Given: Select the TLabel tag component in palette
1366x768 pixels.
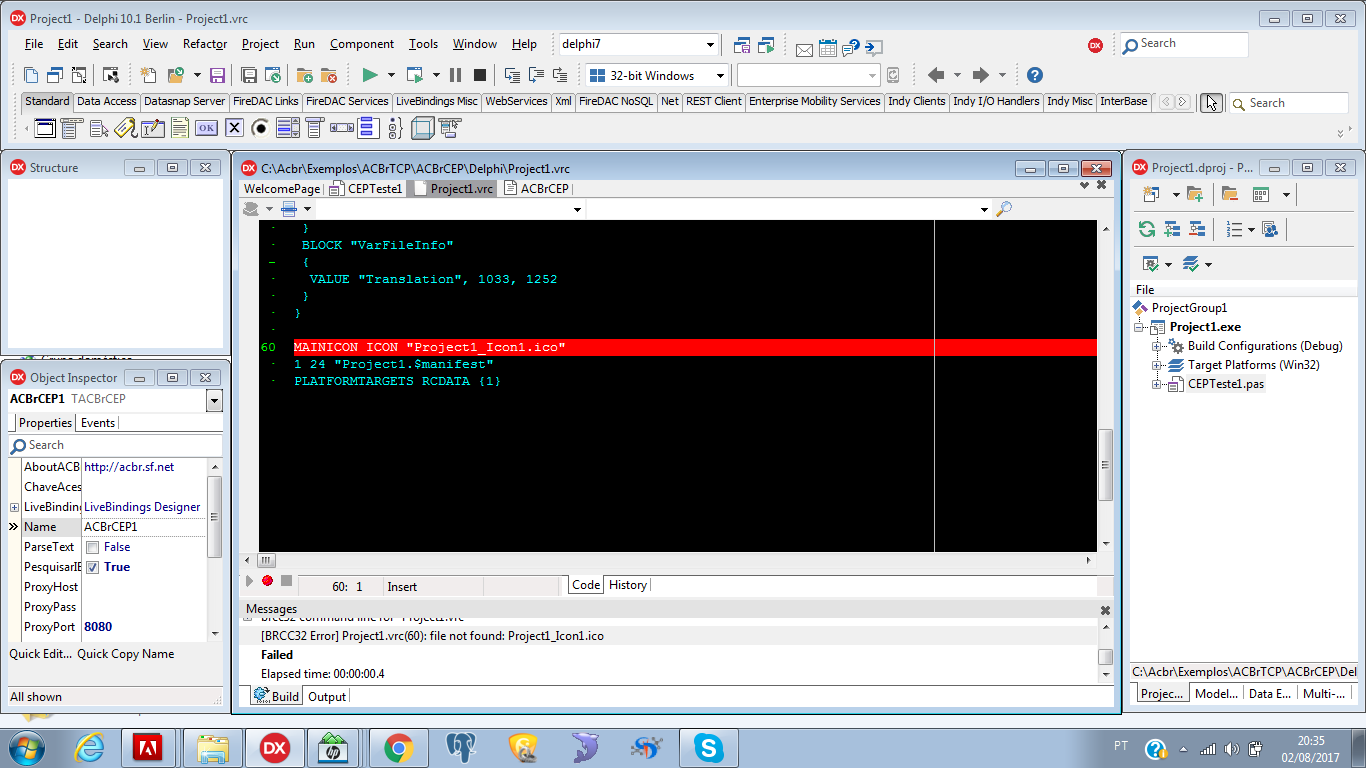Looking at the screenshot, I should 124,128.
